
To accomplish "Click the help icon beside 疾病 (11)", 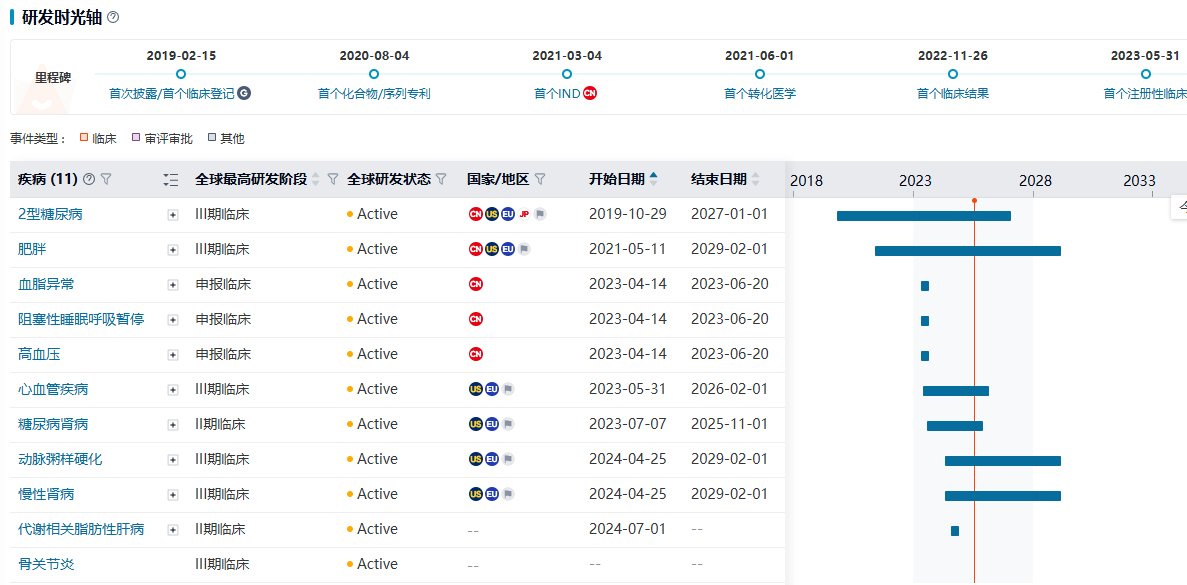I will click(89, 180).
